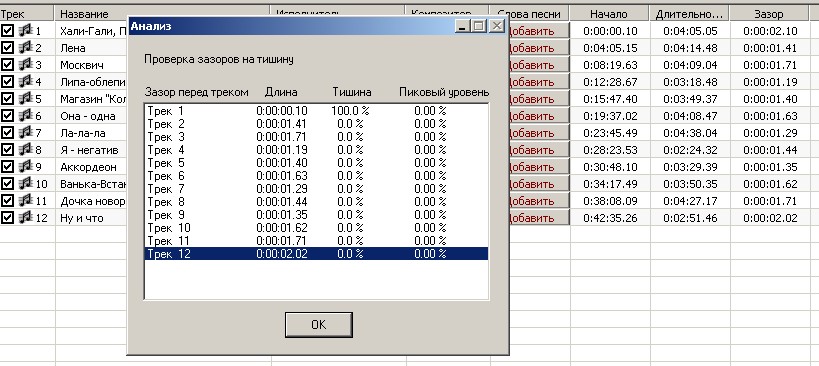Screen dimensions: 819x366
Task: Toggle checkbox for track 6 Она - одна
Action: (7, 115)
